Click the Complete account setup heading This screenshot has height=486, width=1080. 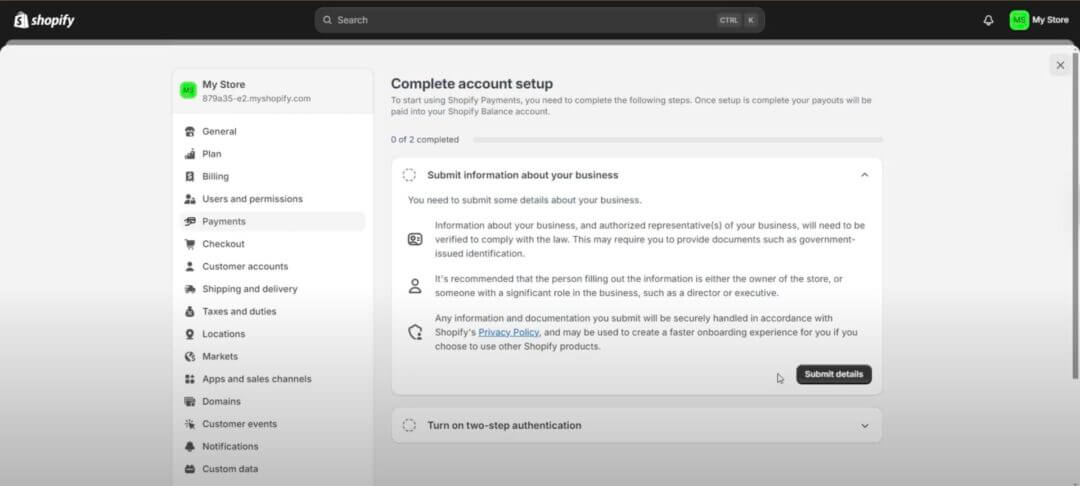[472, 84]
